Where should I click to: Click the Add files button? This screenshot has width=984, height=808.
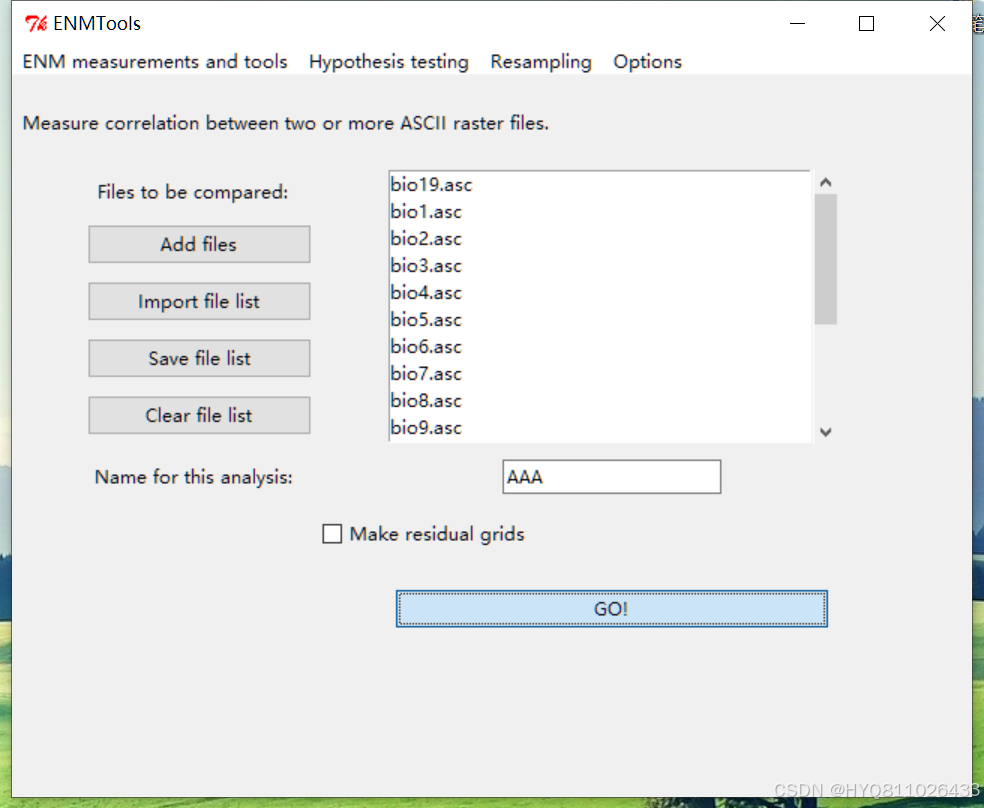199,244
